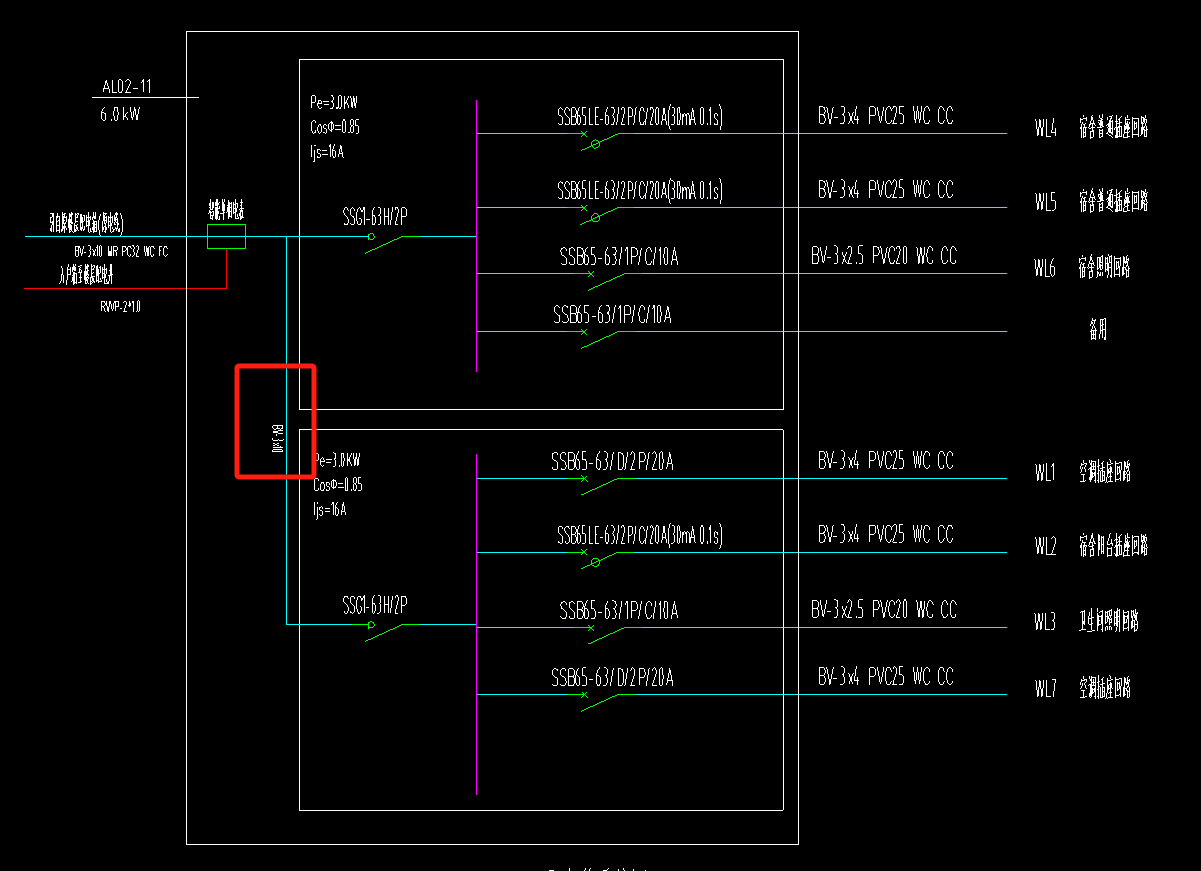The image size is (1201, 871).
Task: Select the vertical BV-3x10 text on the riser line
Action: pos(278,438)
